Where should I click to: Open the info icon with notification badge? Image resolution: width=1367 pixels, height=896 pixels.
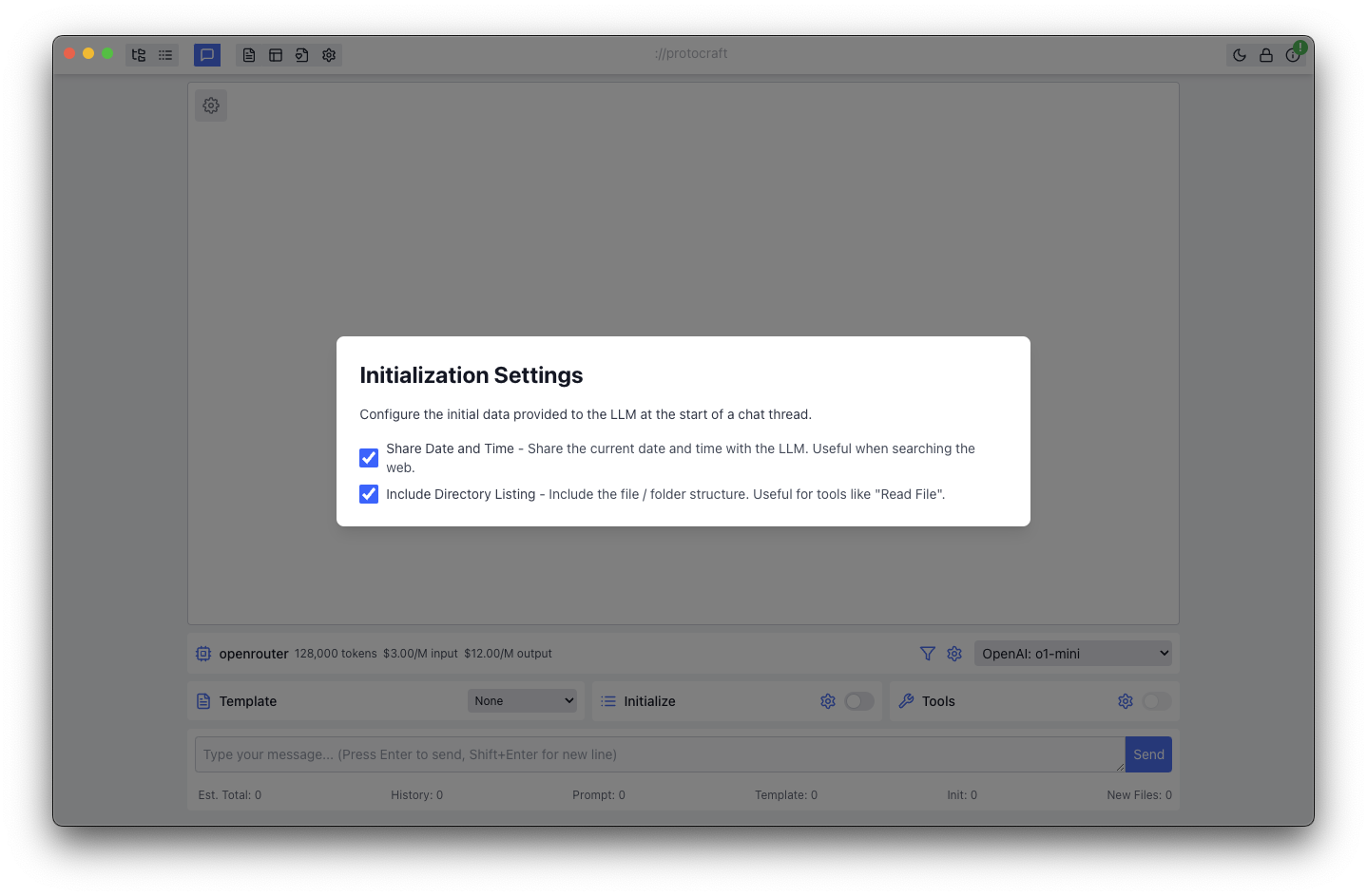pos(1293,55)
